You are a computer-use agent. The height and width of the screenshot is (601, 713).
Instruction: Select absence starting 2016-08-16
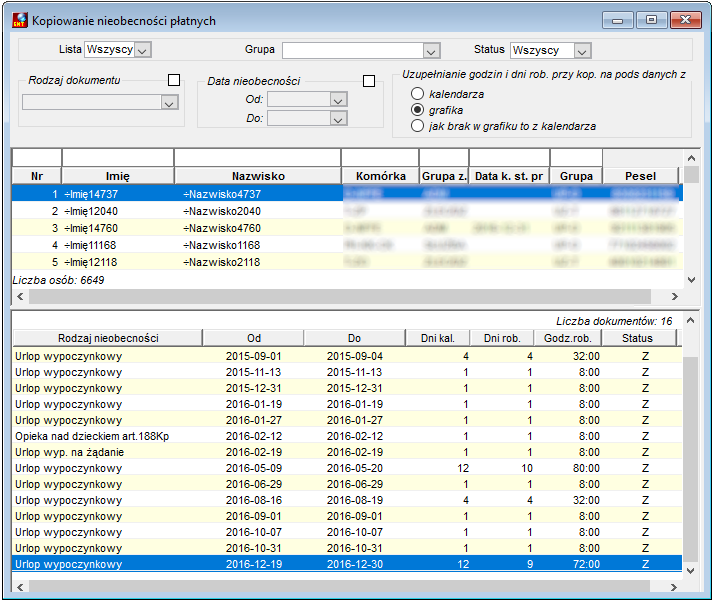[347, 500]
